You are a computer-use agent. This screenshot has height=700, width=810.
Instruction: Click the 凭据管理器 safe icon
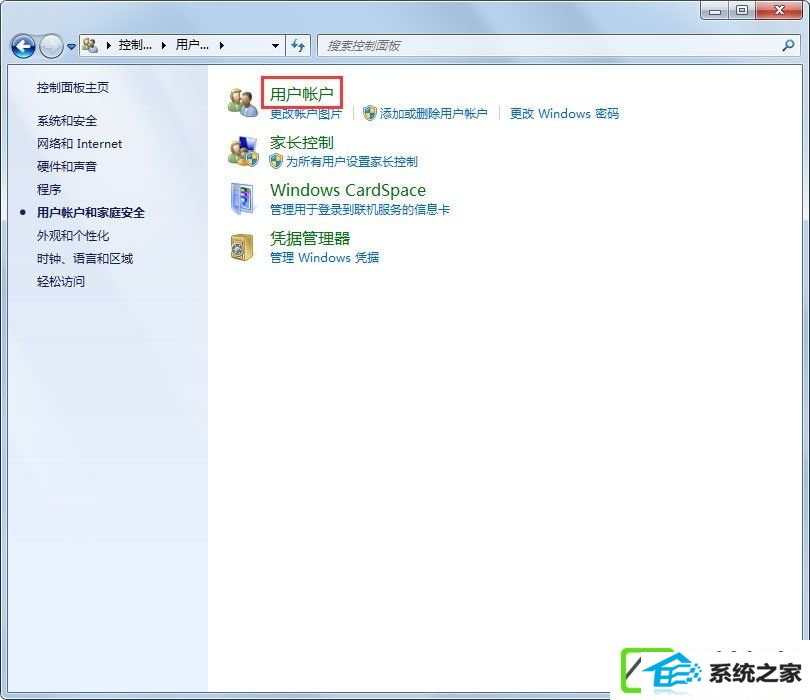point(242,247)
